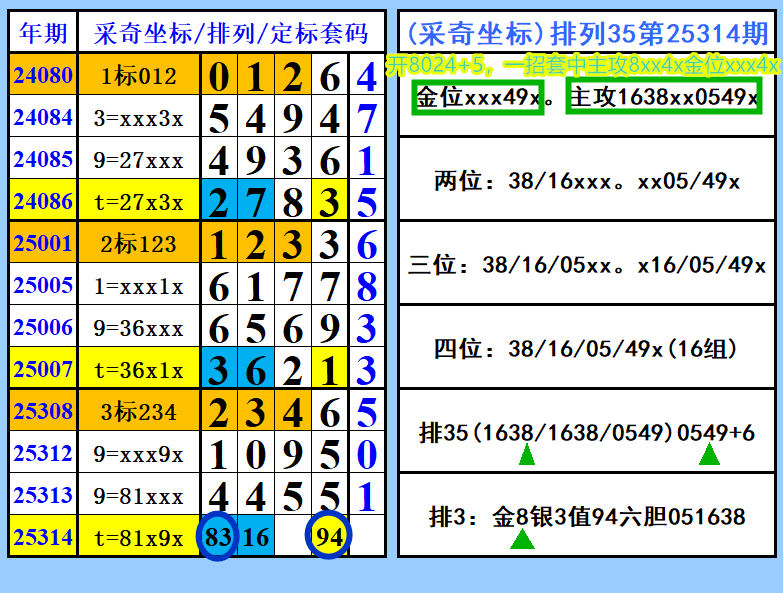The height and width of the screenshot is (593, 783).
Task: Click the blue digit 7 in row 24084
Action: pos(367,118)
